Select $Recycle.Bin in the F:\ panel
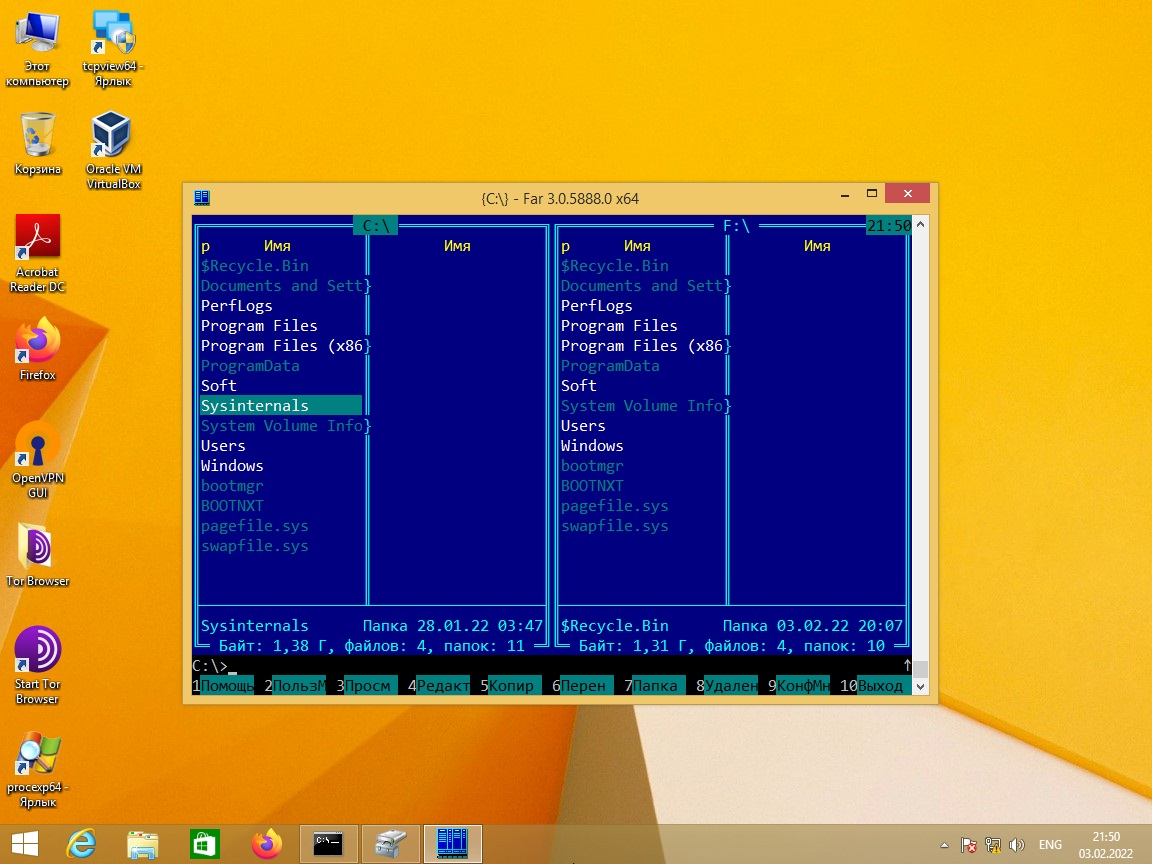 pyautogui.click(x=615, y=266)
